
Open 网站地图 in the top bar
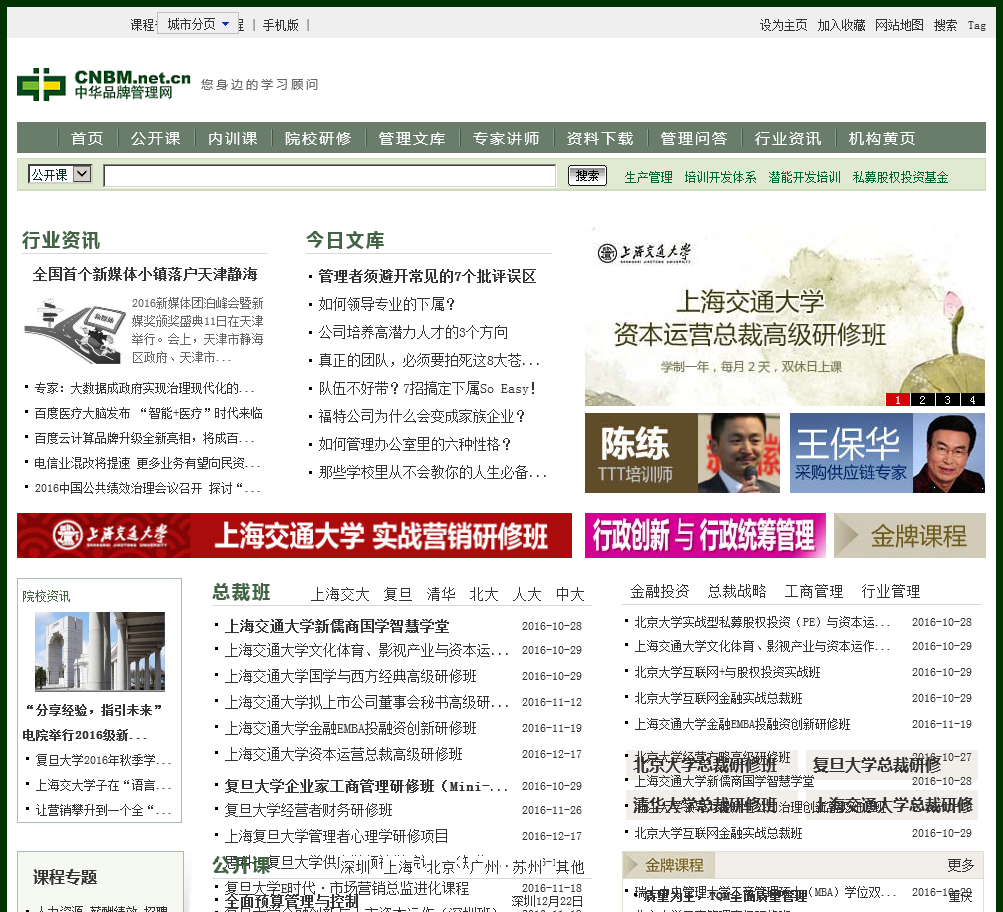pos(899,25)
